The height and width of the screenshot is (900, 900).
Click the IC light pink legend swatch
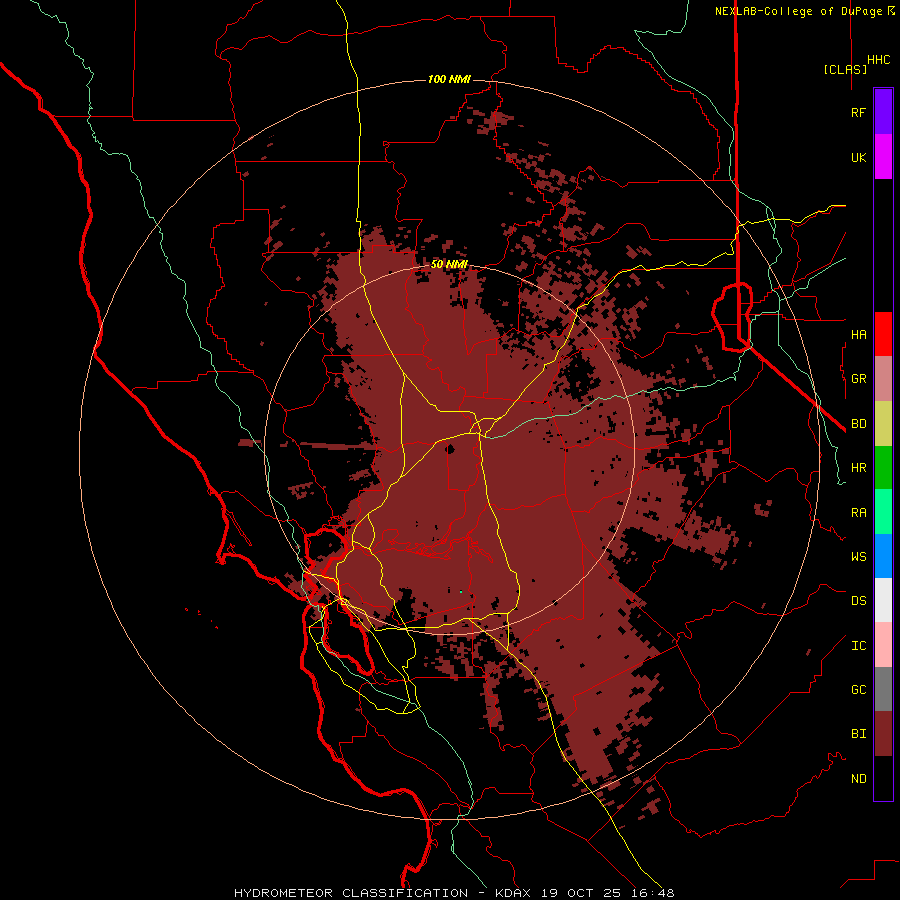pyautogui.click(x=883, y=645)
